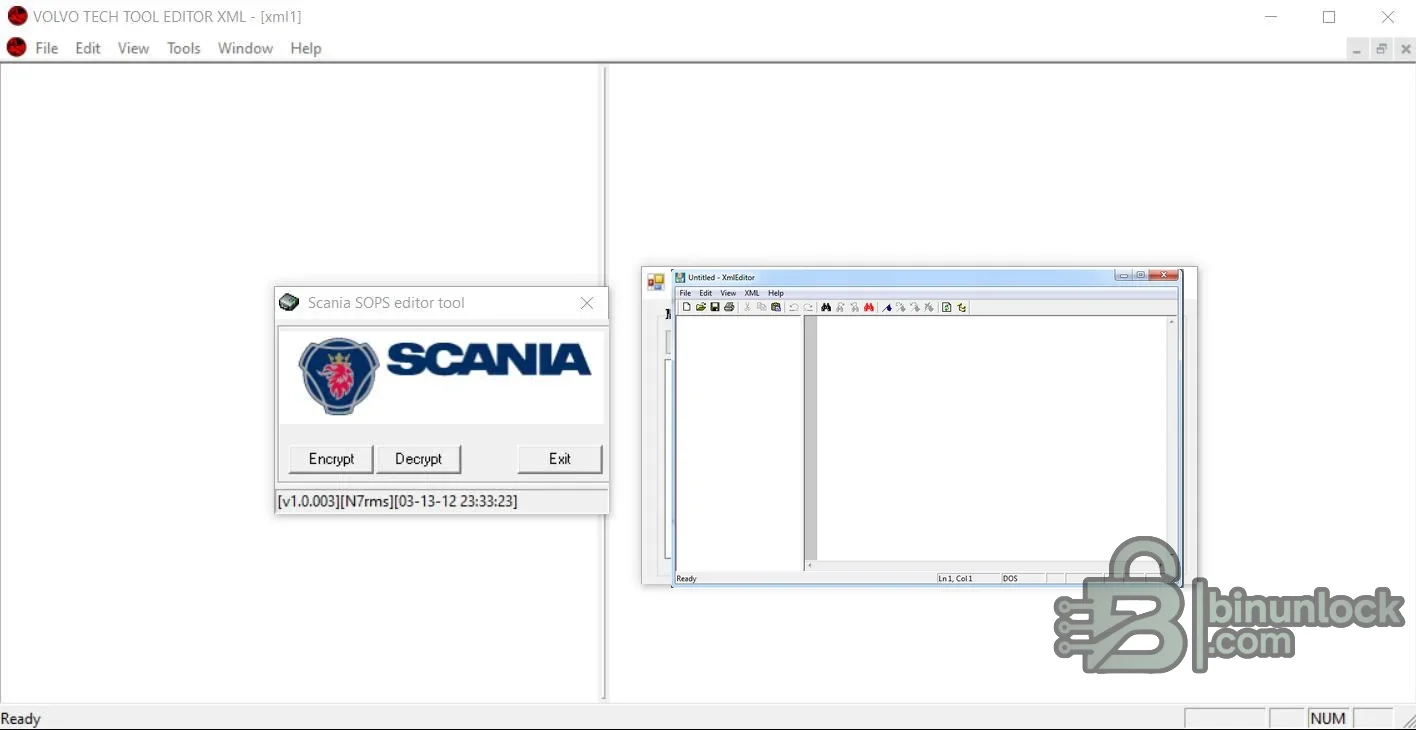Viewport: 1416px width, 730px height.
Task: Open View menu inside XmlEditor window
Action: click(x=728, y=293)
